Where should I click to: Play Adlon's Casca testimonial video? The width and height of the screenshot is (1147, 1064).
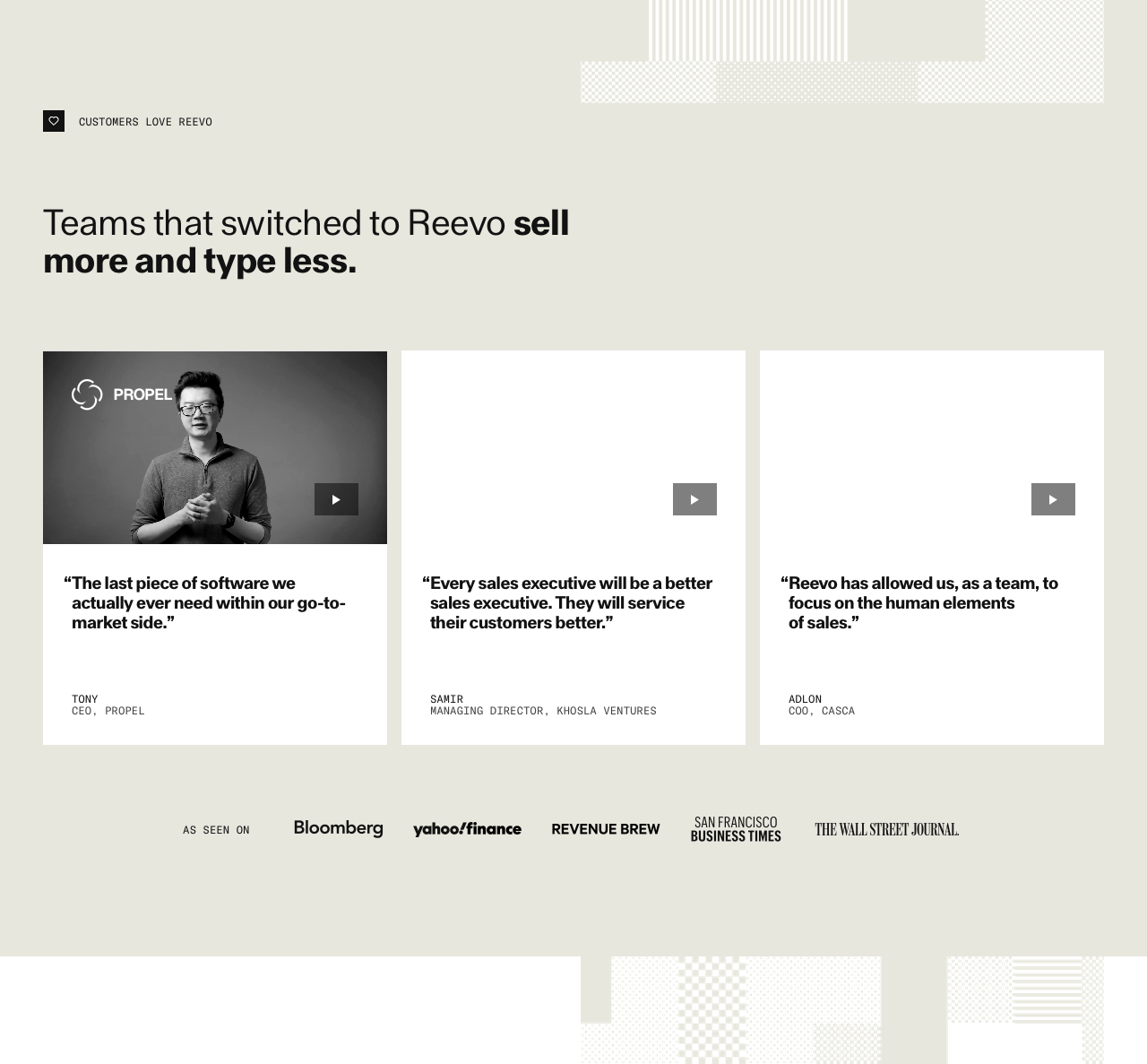click(x=1053, y=499)
